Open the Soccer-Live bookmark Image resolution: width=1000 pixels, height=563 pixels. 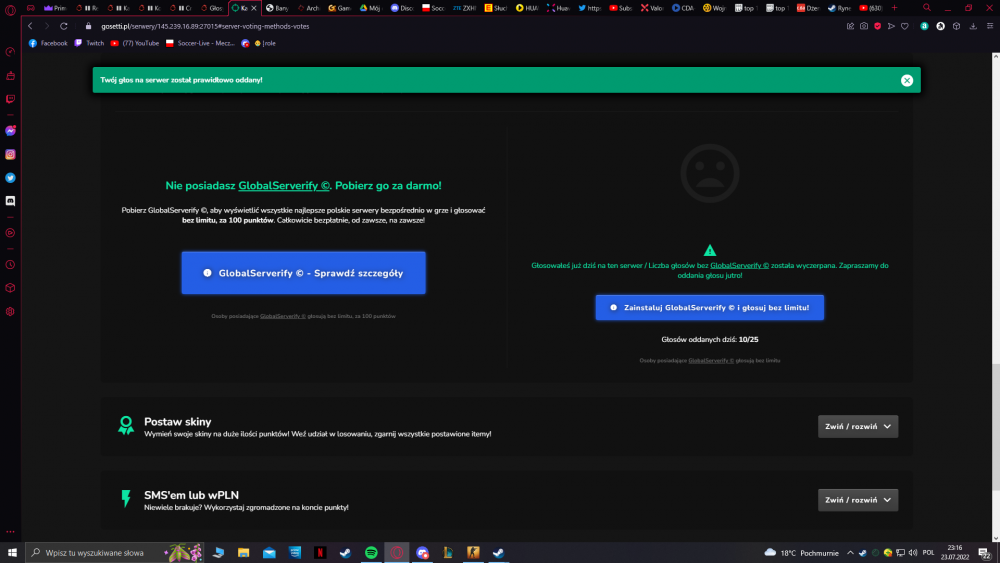pos(200,43)
